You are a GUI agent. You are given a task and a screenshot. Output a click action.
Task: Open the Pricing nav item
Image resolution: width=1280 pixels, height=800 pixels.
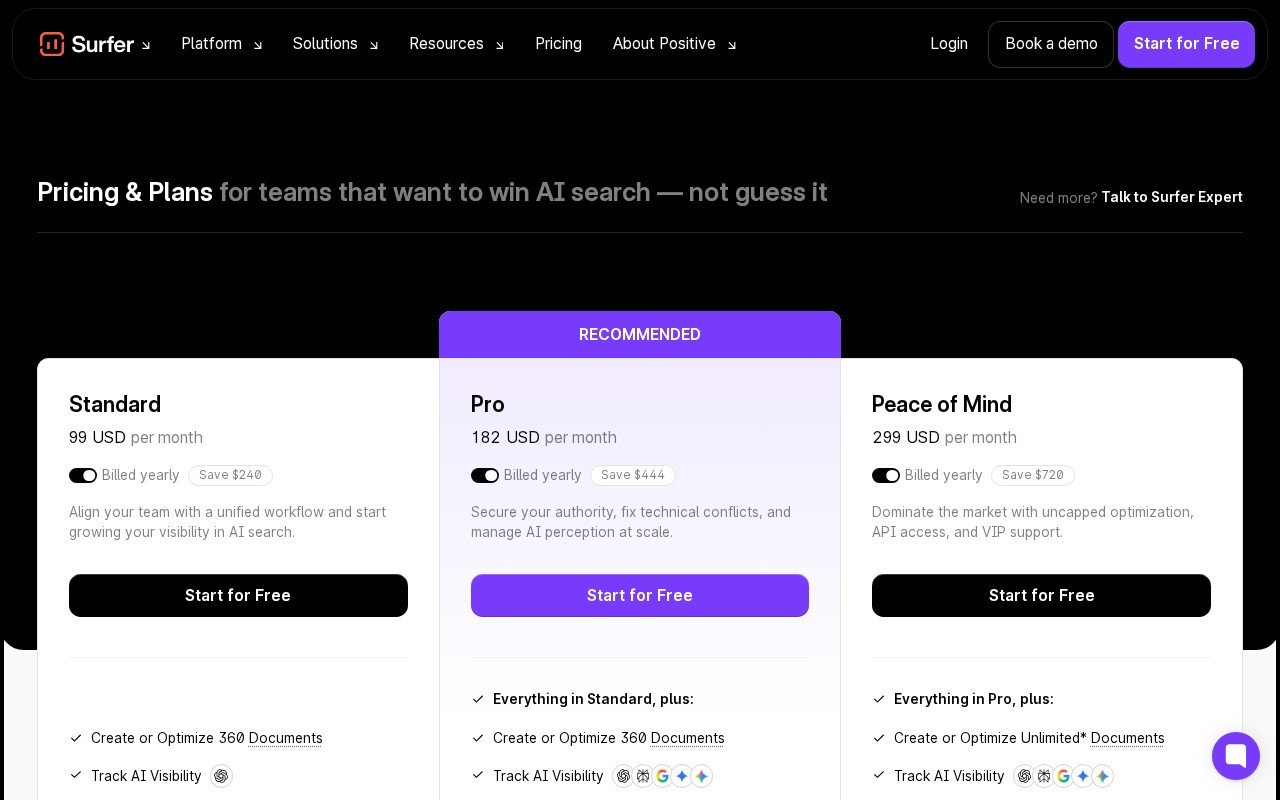(558, 44)
